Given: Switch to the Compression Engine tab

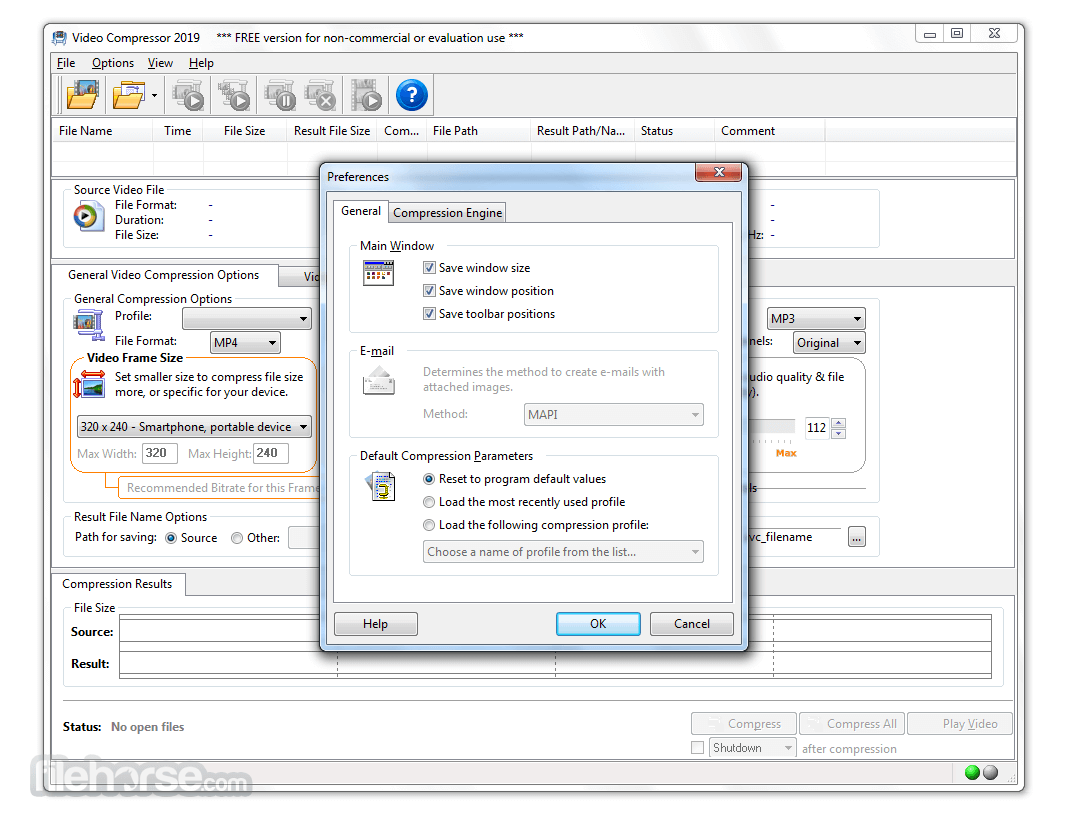Looking at the screenshot, I should coord(447,213).
